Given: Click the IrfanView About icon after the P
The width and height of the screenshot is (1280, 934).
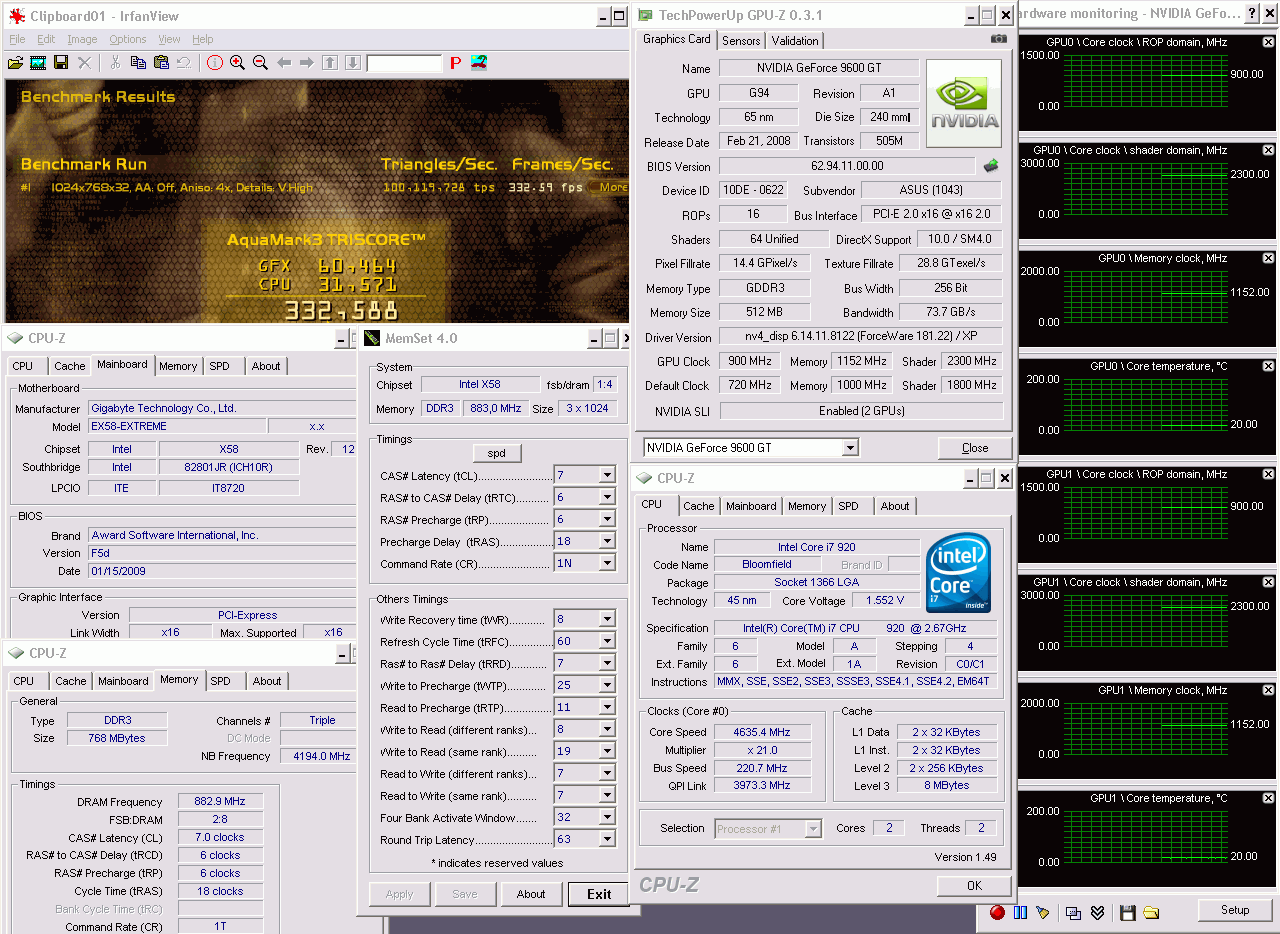Looking at the screenshot, I should coord(479,62).
